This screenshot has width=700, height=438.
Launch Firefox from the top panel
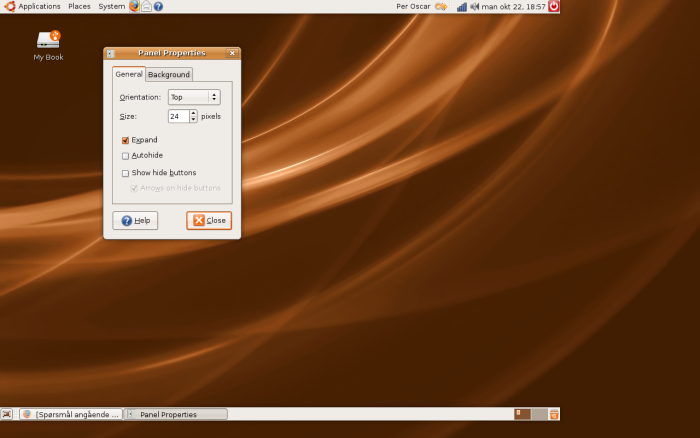134,6
